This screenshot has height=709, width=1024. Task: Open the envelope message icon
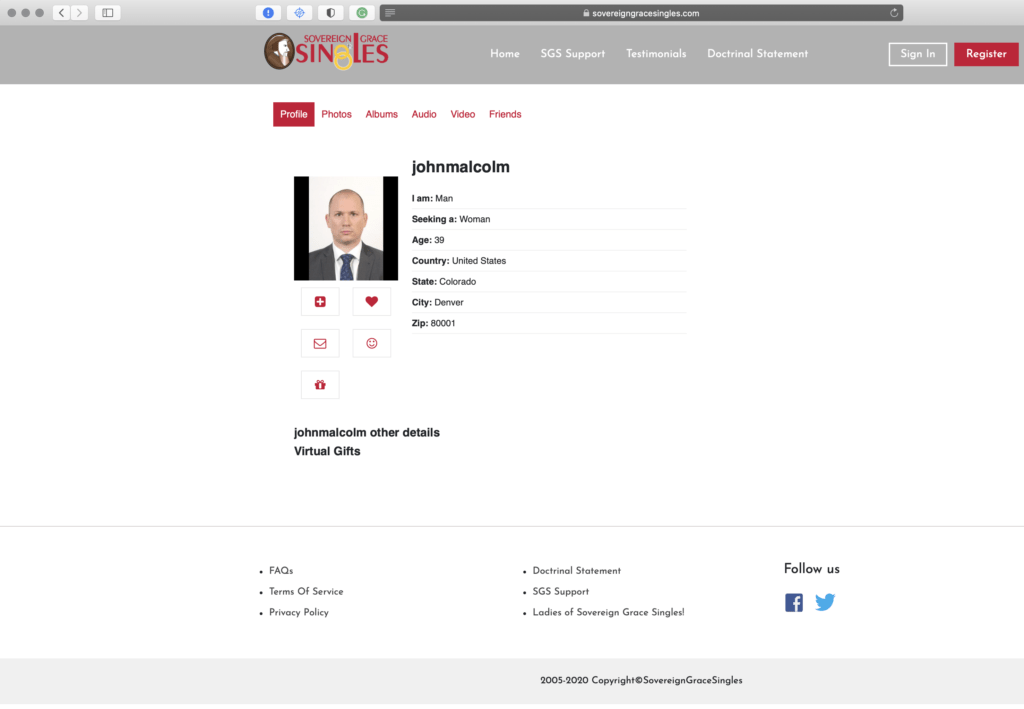coord(320,343)
